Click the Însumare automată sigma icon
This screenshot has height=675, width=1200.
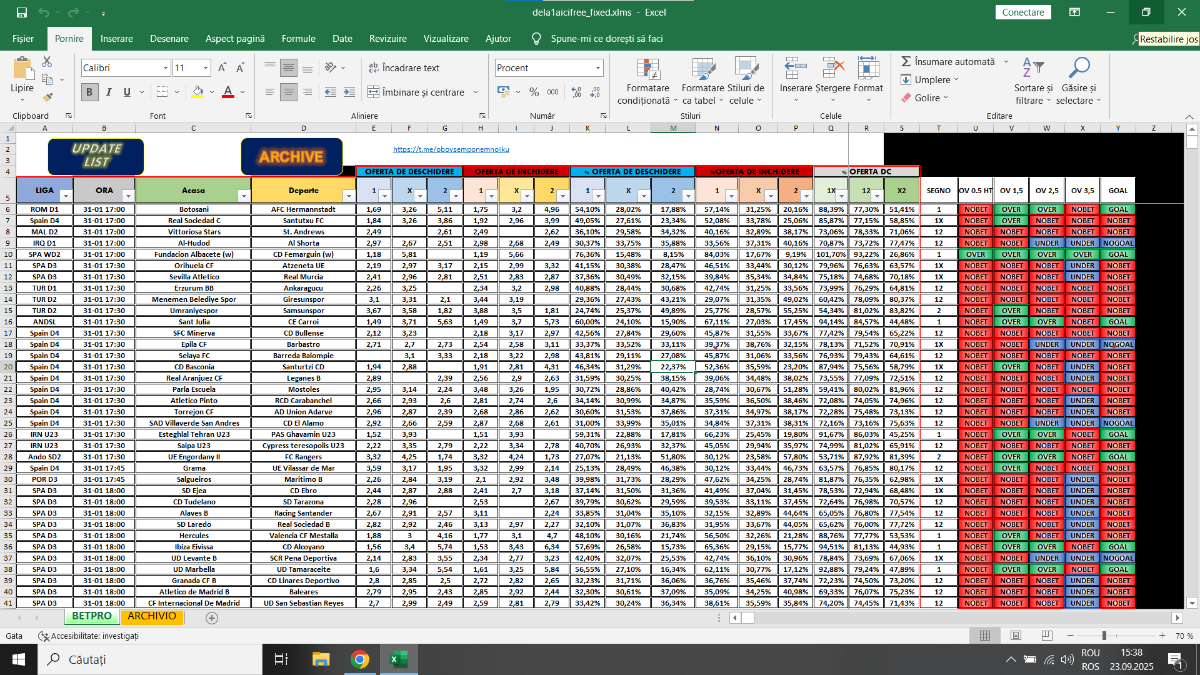pos(906,62)
